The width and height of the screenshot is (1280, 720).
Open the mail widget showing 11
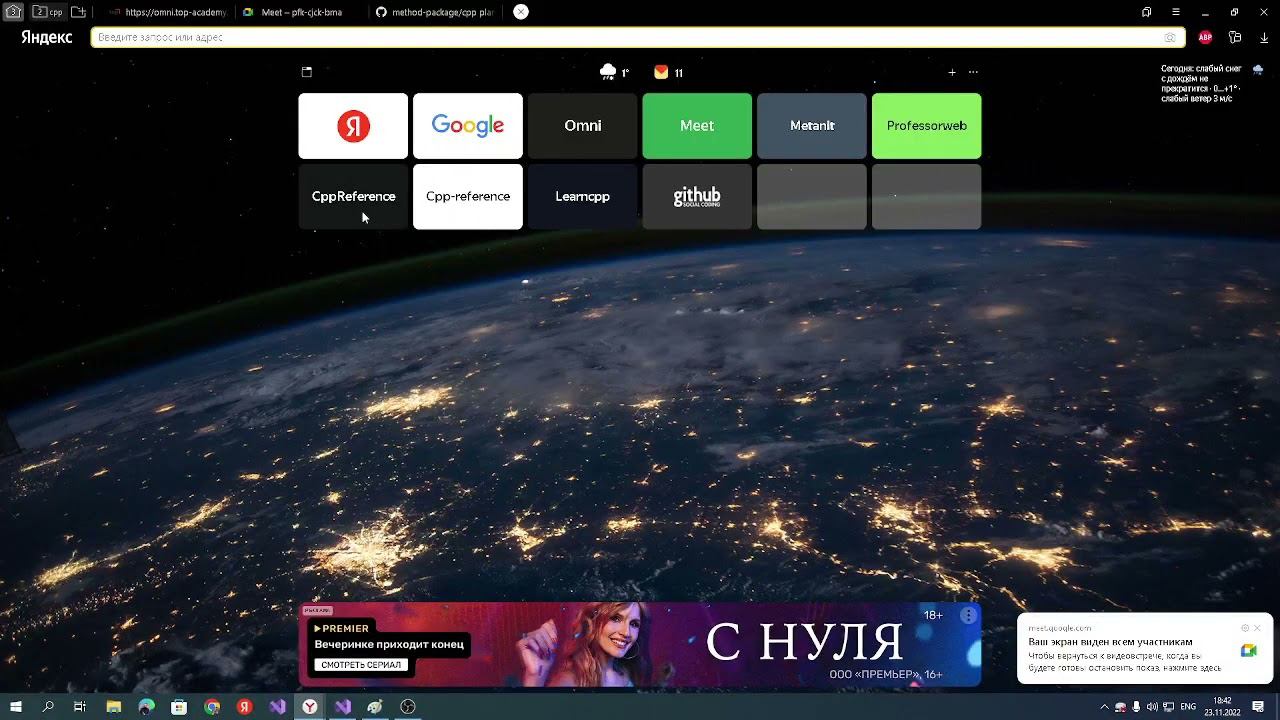(x=668, y=72)
